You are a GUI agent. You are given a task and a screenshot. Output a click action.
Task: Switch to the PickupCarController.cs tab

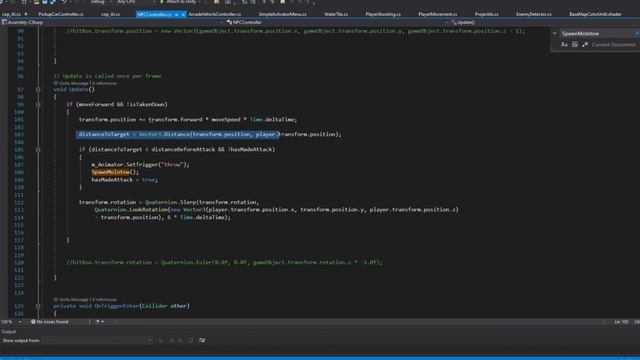click(60, 14)
